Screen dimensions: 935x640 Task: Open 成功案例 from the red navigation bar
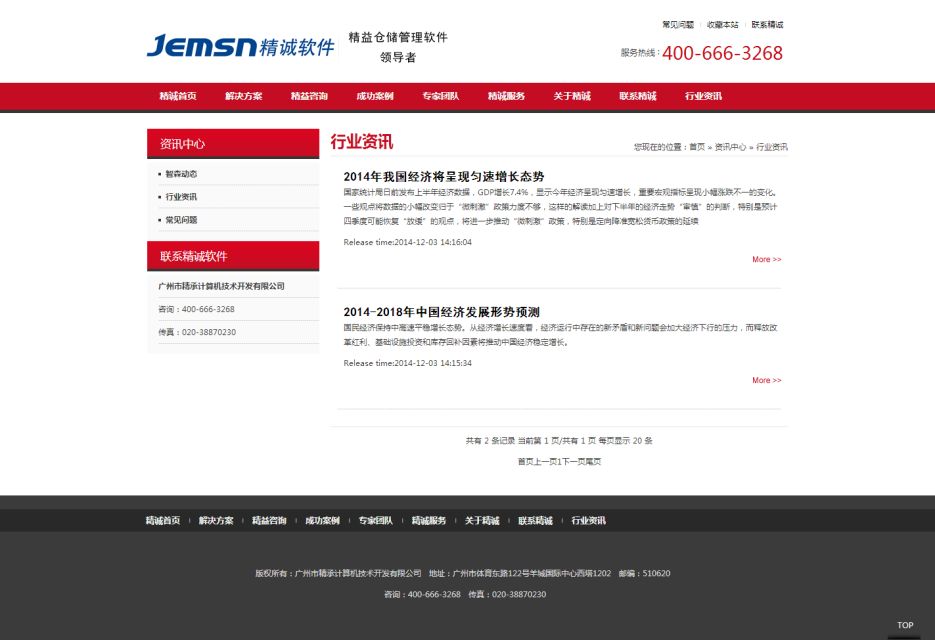375,96
